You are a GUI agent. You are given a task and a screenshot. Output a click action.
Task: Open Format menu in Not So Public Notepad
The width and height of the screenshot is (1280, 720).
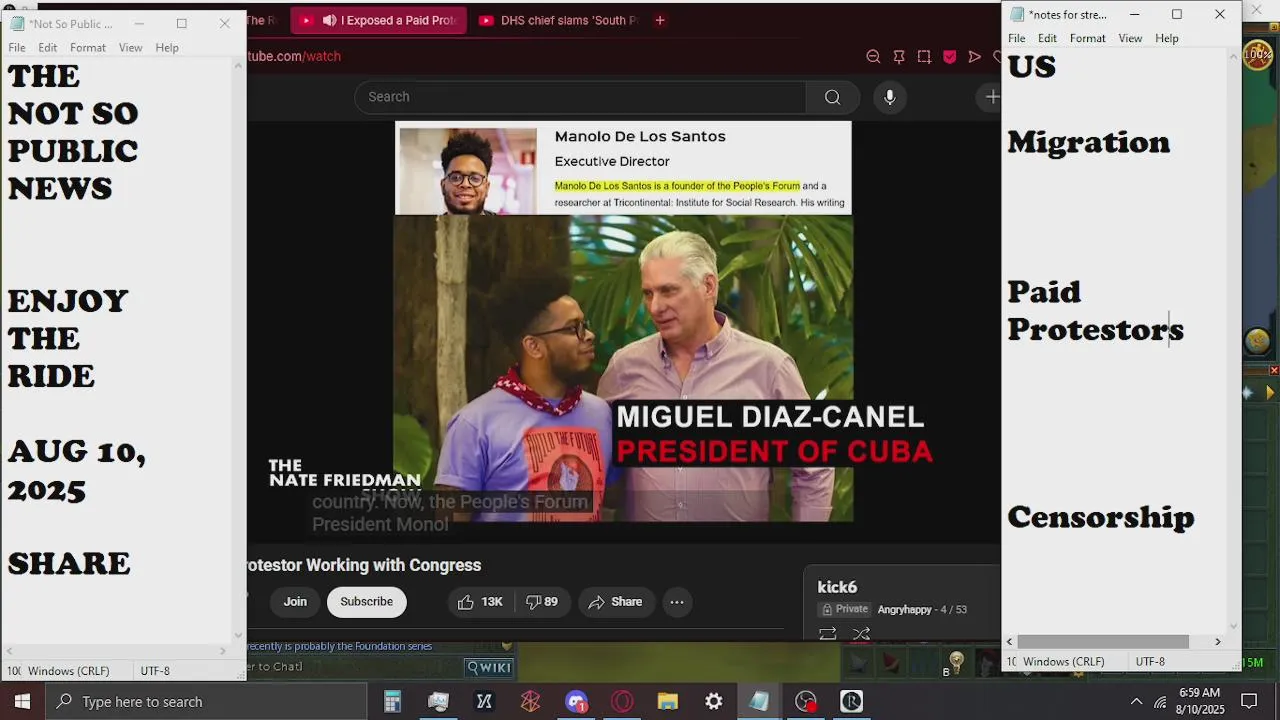point(88,48)
